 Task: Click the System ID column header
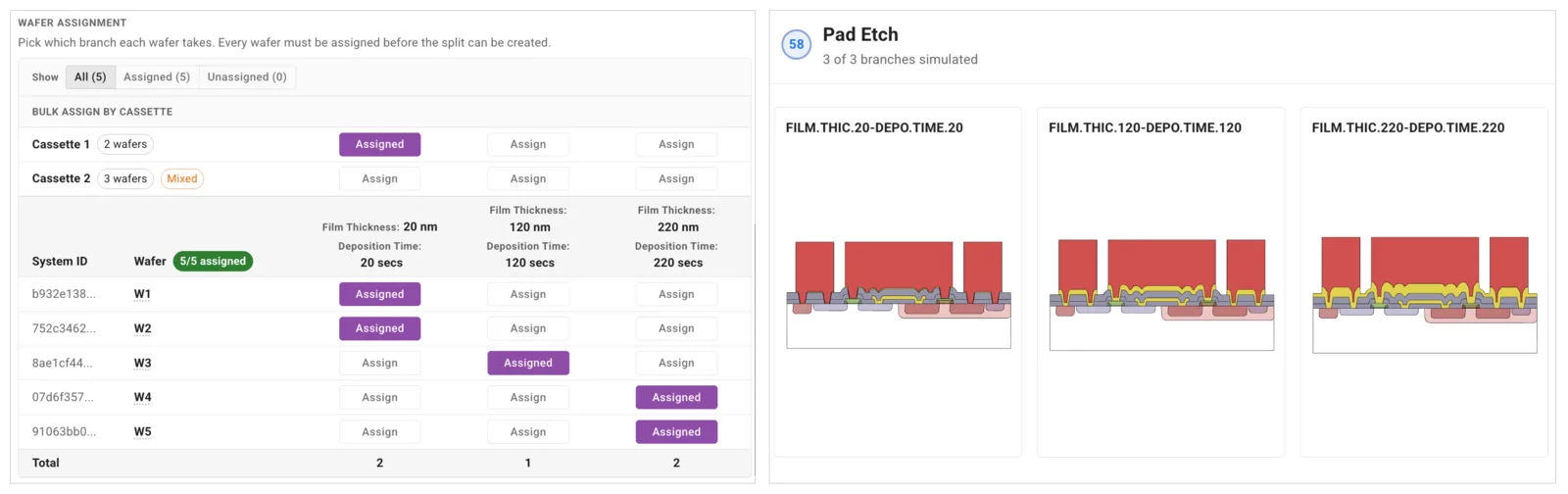(x=60, y=262)
